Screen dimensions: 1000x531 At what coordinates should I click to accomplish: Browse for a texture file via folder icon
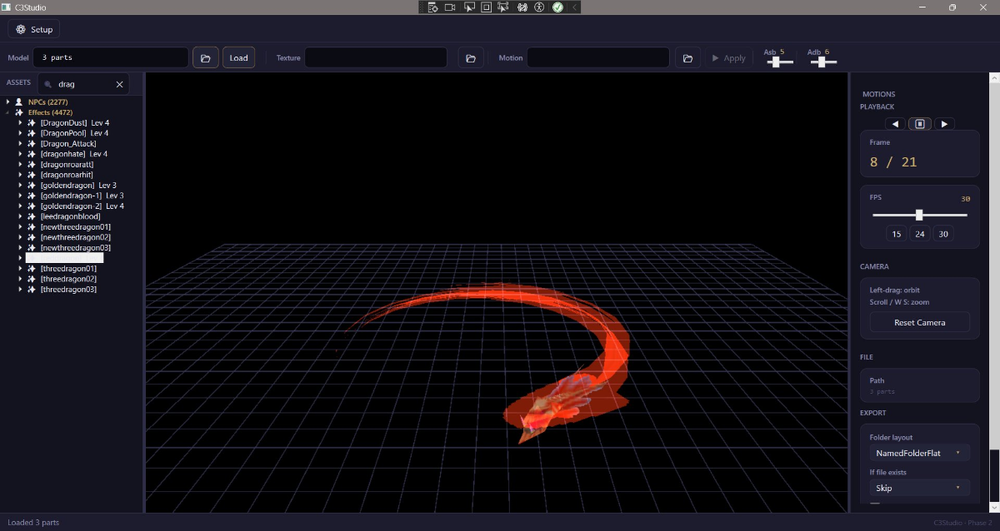471,57
